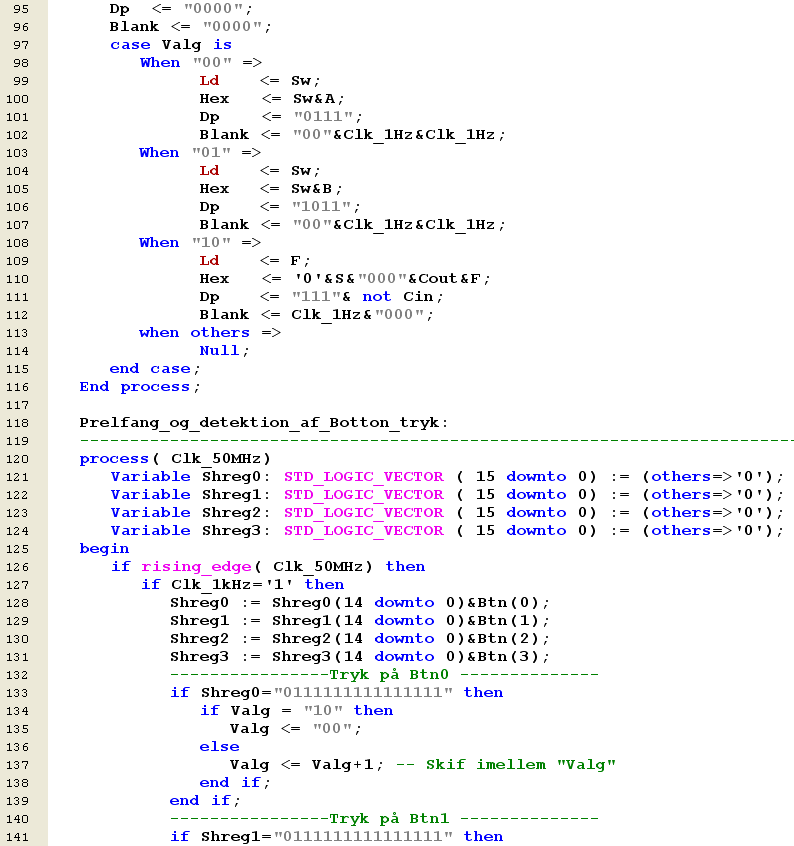Click the 'Valg+1' expression on line 137

(343, 765)
